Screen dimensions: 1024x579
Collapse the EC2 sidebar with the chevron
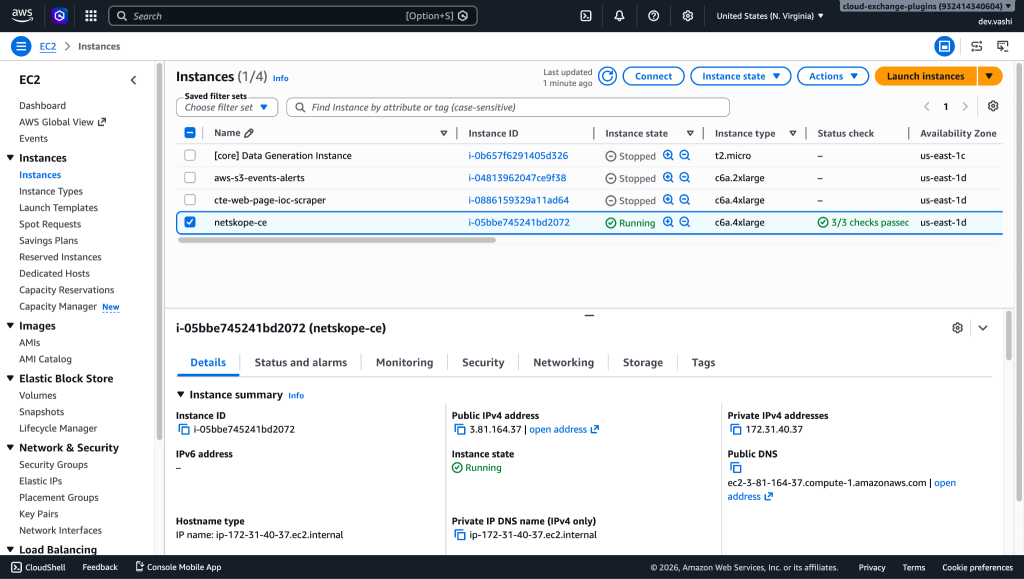pyautogui.click(x=133, y=80)
